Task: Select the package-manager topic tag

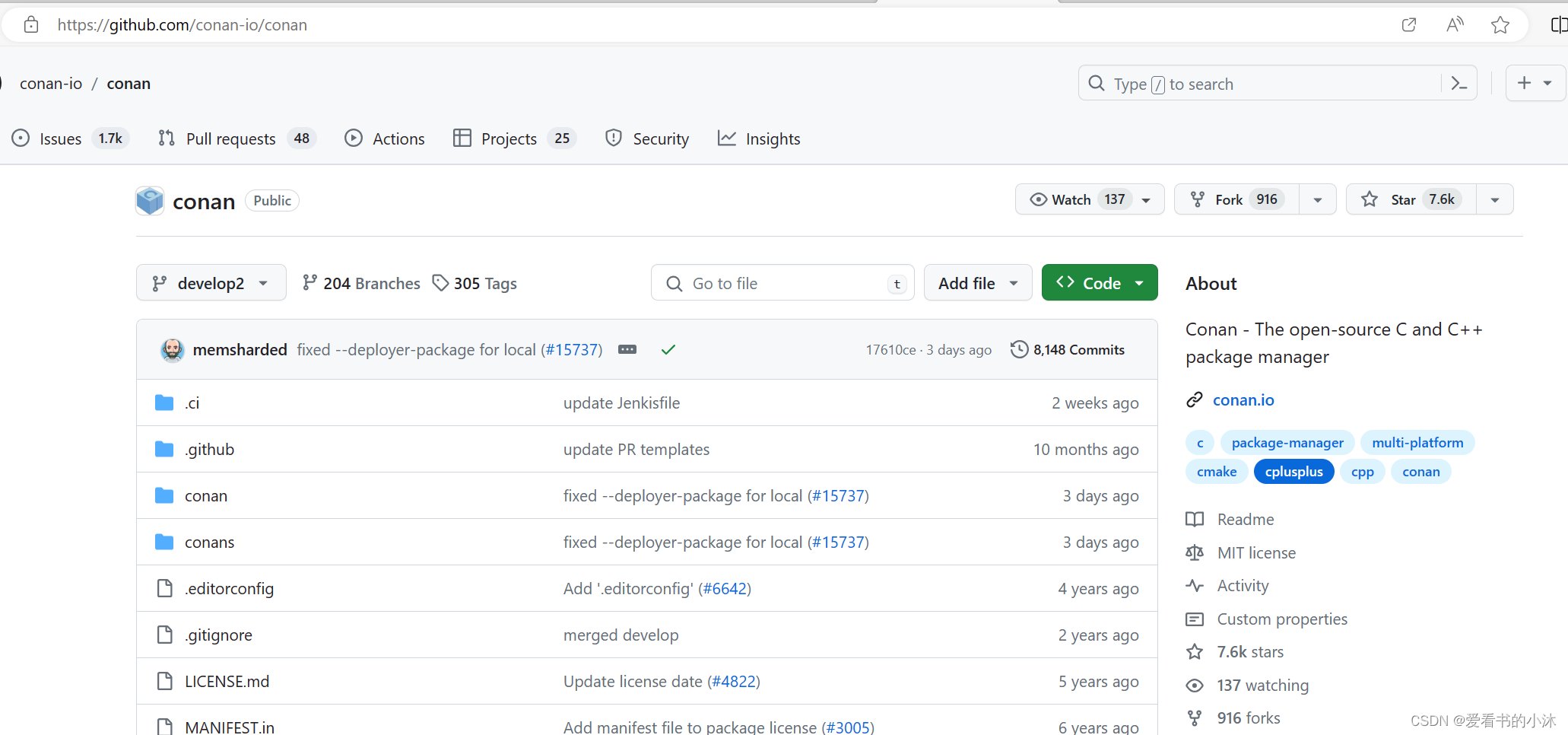Action: tap(1287, 442)
